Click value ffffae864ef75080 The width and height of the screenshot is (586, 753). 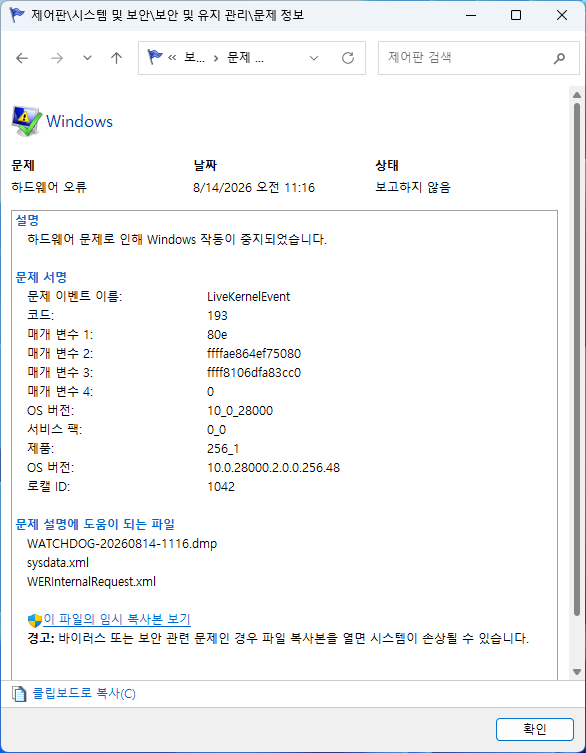254,354
